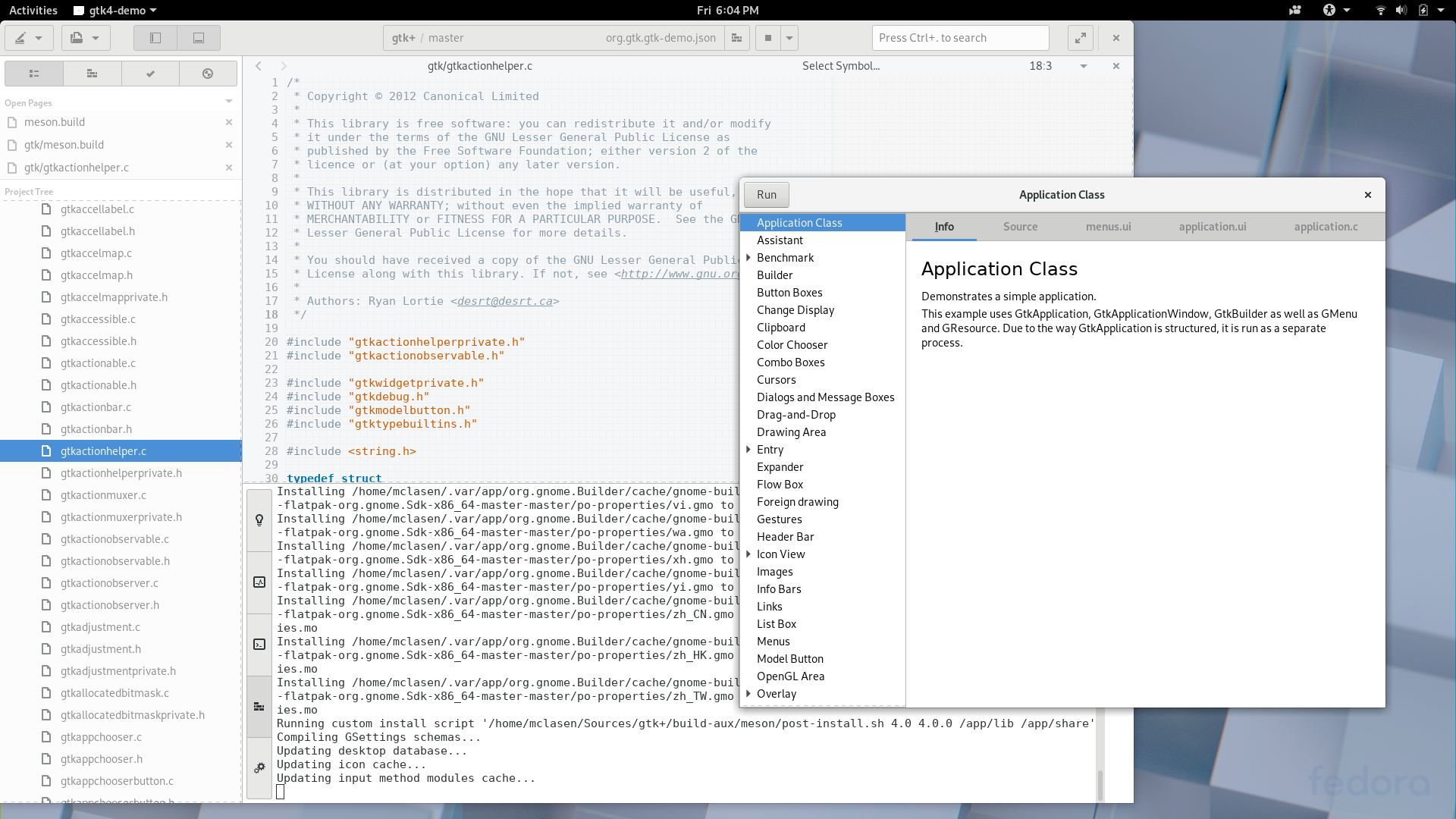
Task: Show the project tree sidebar tab
Action: coord(34,74)
